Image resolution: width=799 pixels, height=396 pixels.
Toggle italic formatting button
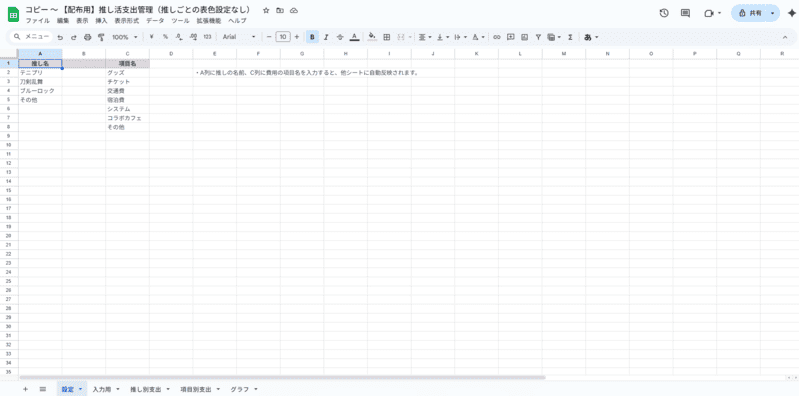point(326,37)
